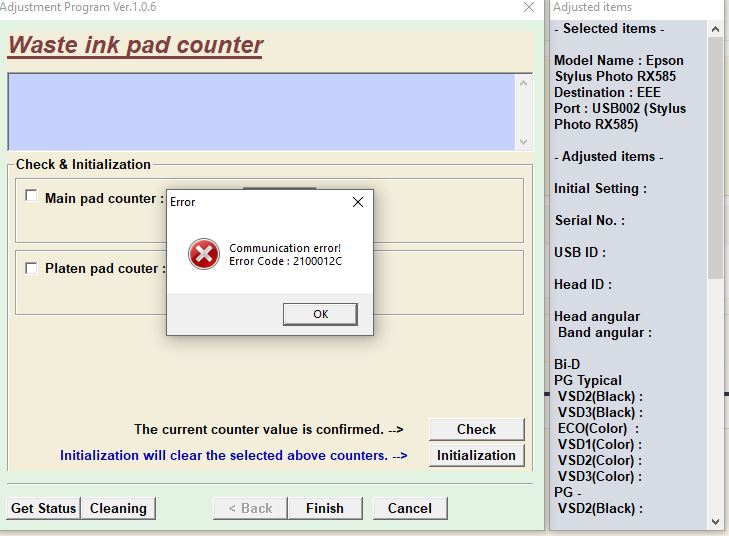Close the Error dialog with X
The image size is (729, 536).
[x=358, y=202]
